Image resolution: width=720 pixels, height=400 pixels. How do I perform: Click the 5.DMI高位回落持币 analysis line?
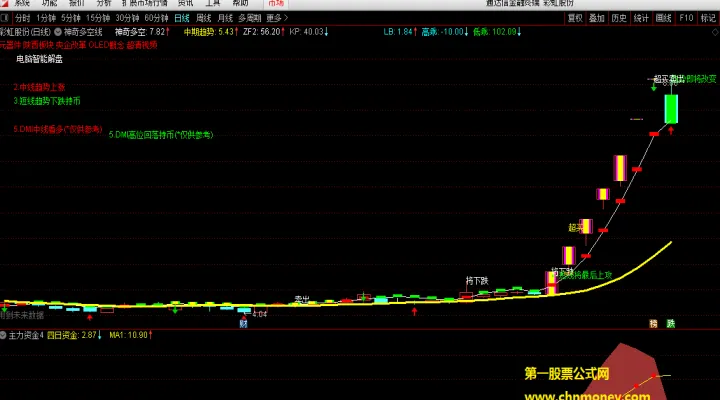[x=161, y=135]
